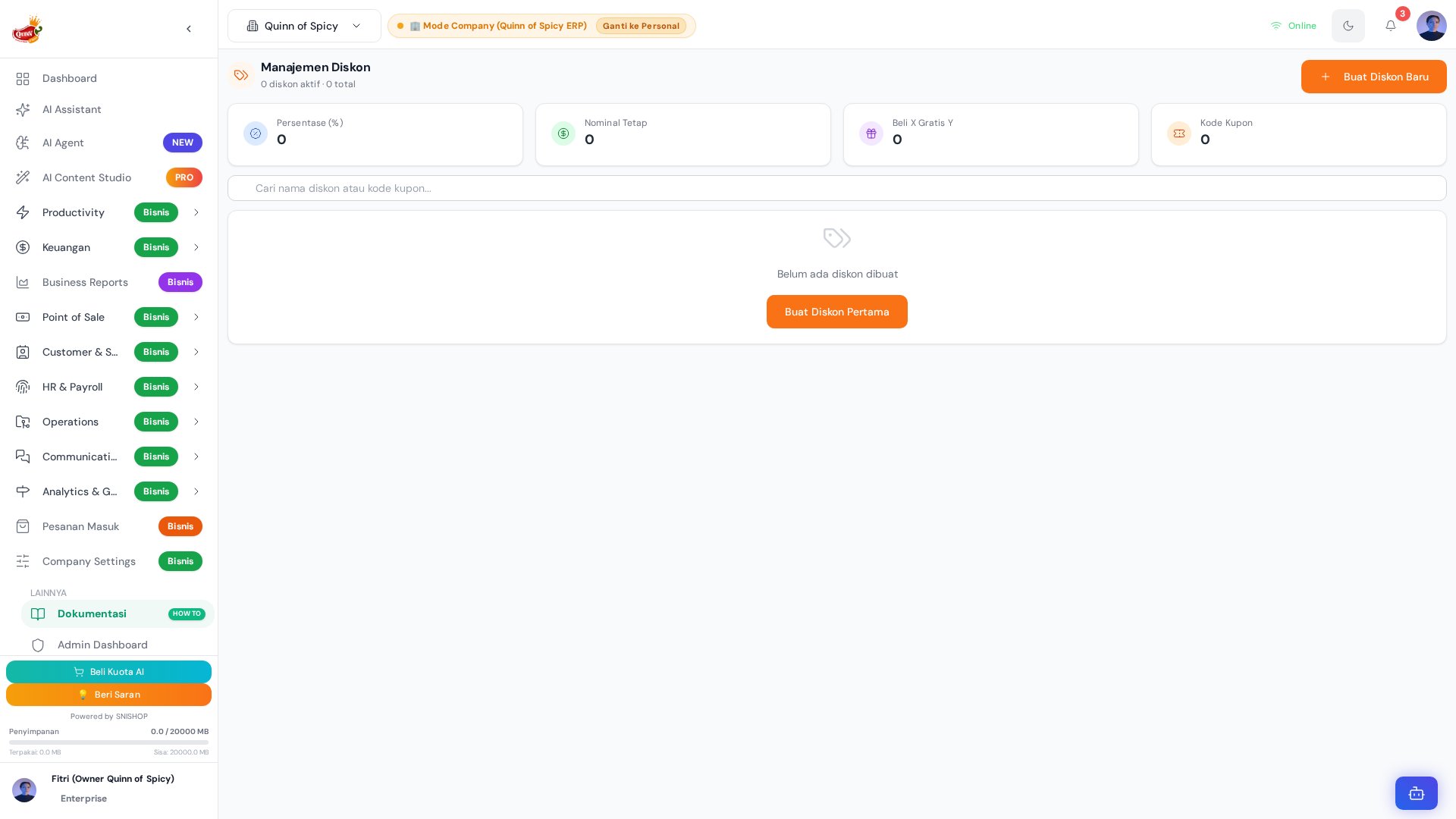Viewport: 1456px width, 819px height.
Task: Open the Dokumentasi menu item
Action: pyautogui.click(x=118, y=614)
